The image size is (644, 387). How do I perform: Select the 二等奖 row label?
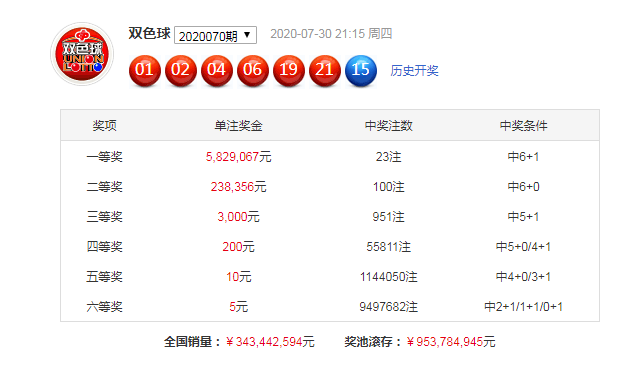pos(104,187)
